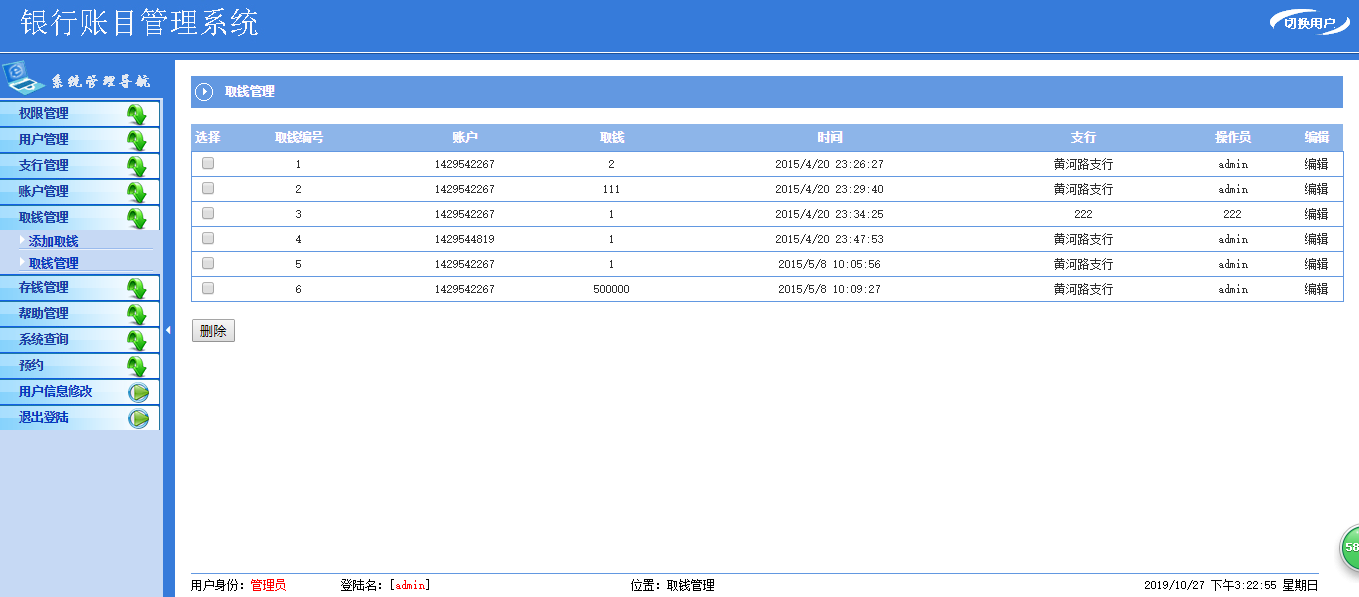Image resolution: width=1359 pixels, height=597 pixels.
Task: Click the computer logo in navigation header
Action: click(x=22, y=77)
